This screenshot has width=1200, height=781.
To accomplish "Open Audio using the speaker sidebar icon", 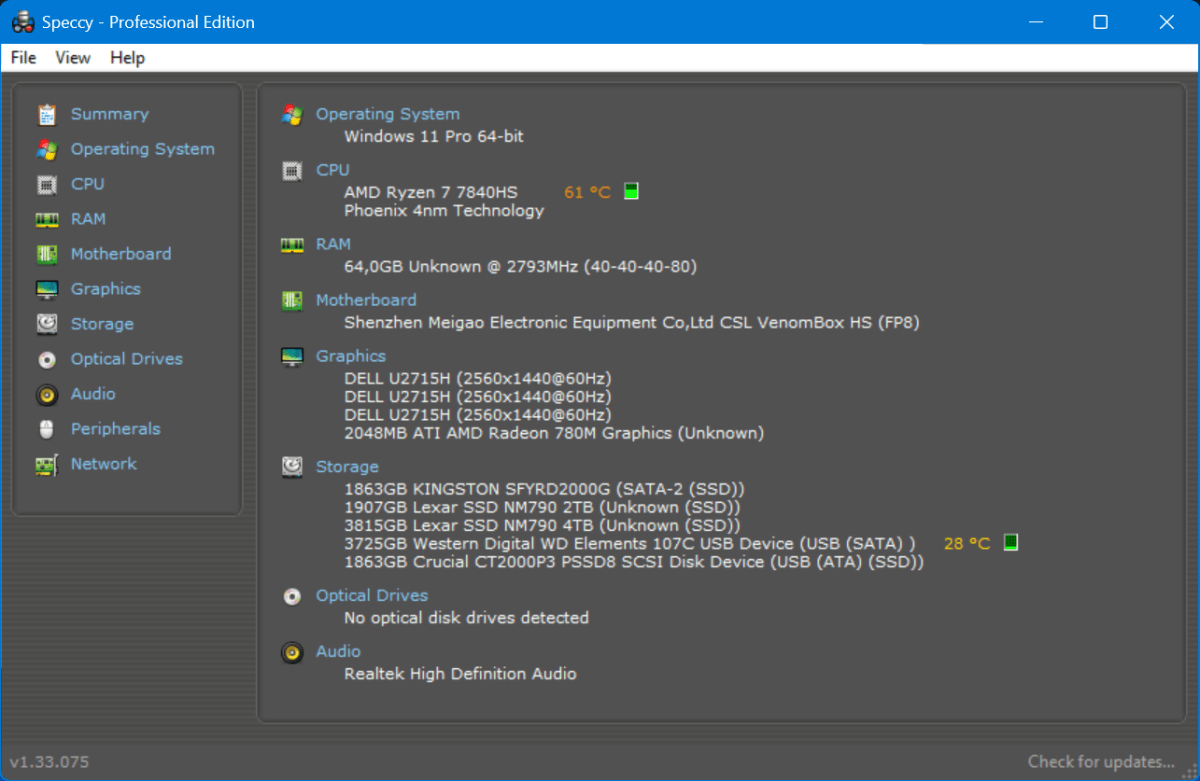I will [47, 395].
